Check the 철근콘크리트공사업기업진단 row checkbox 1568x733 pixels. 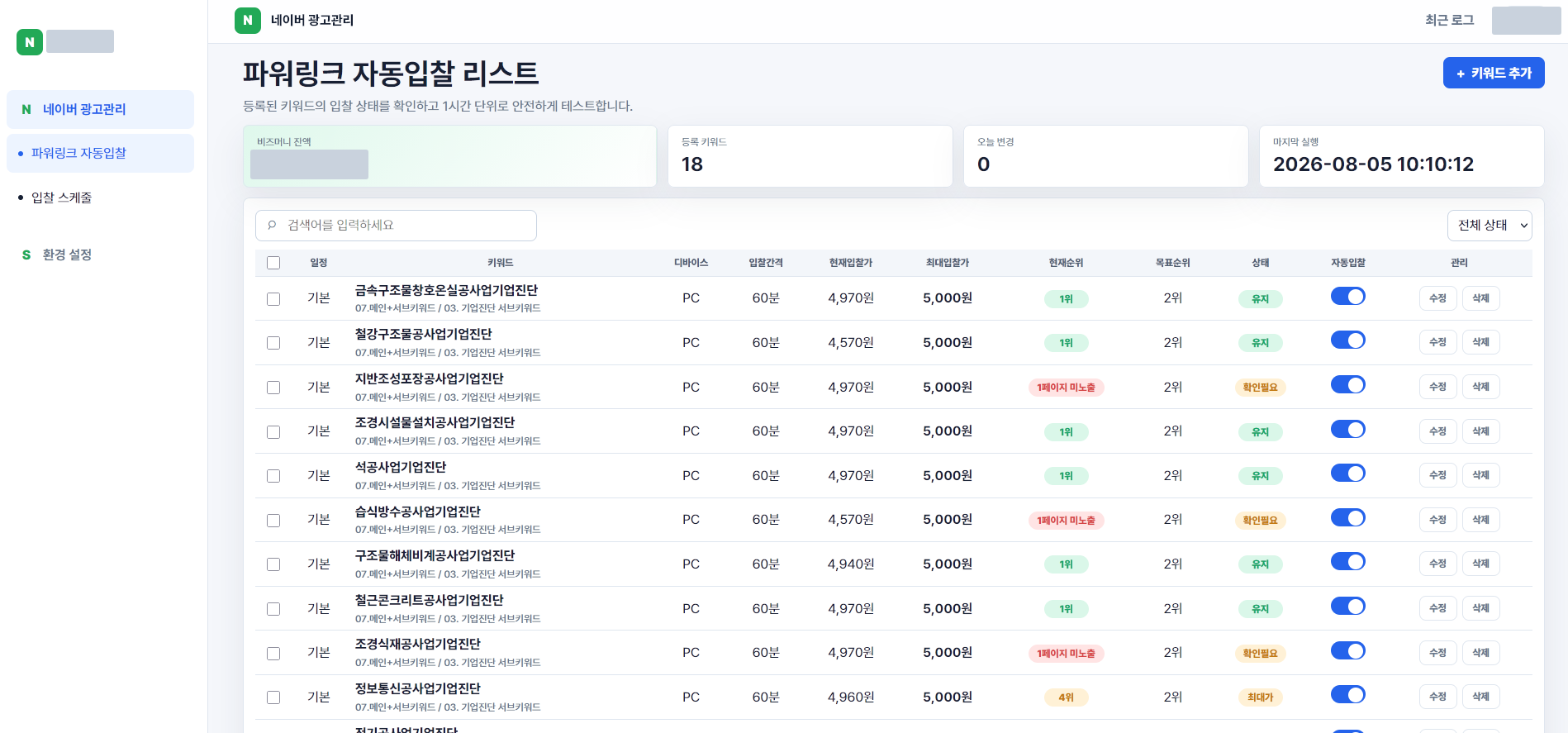pyautogui.click(x=273, y=609)
